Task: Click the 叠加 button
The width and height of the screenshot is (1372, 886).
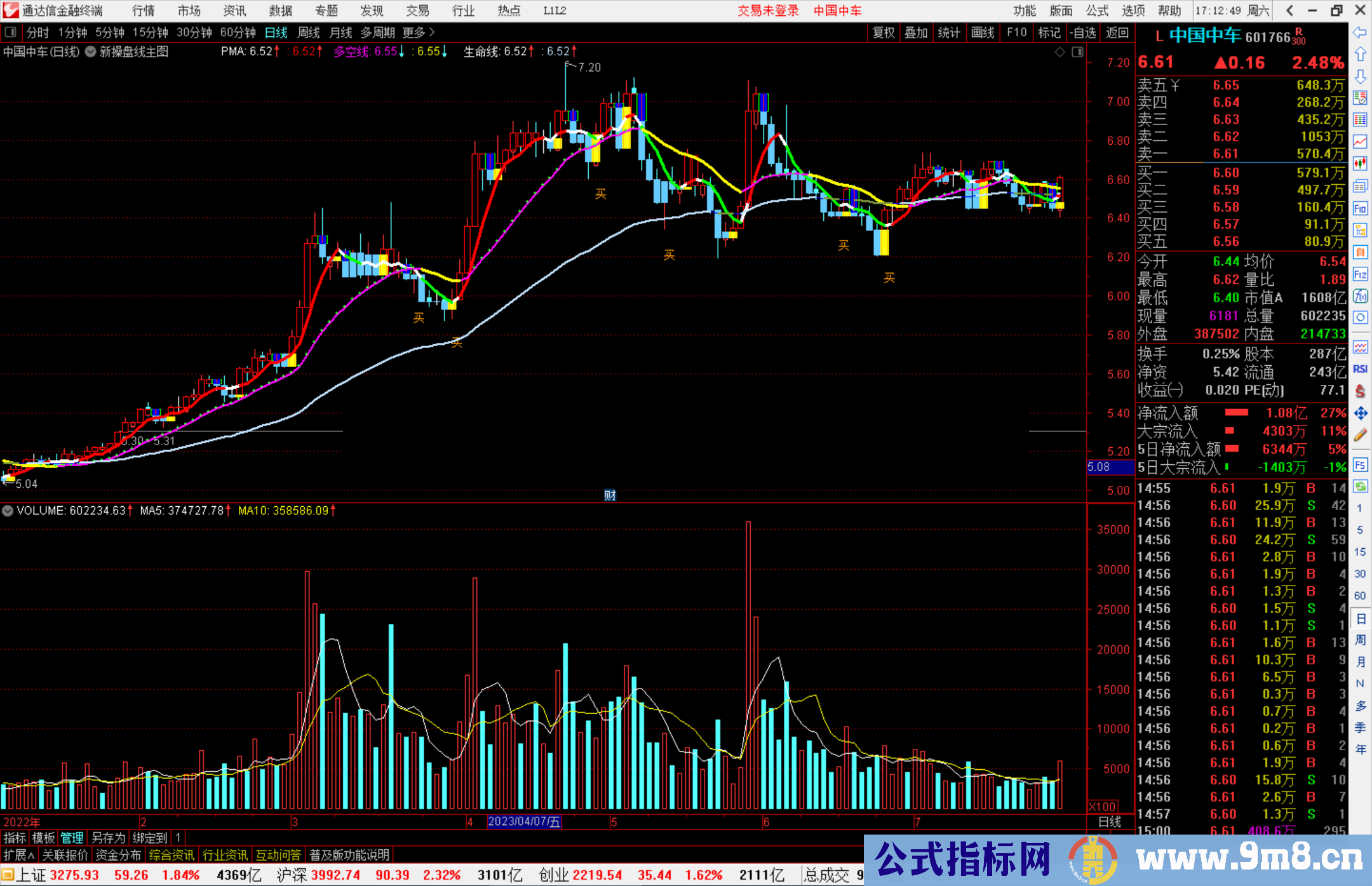Action: pos(917,32)
